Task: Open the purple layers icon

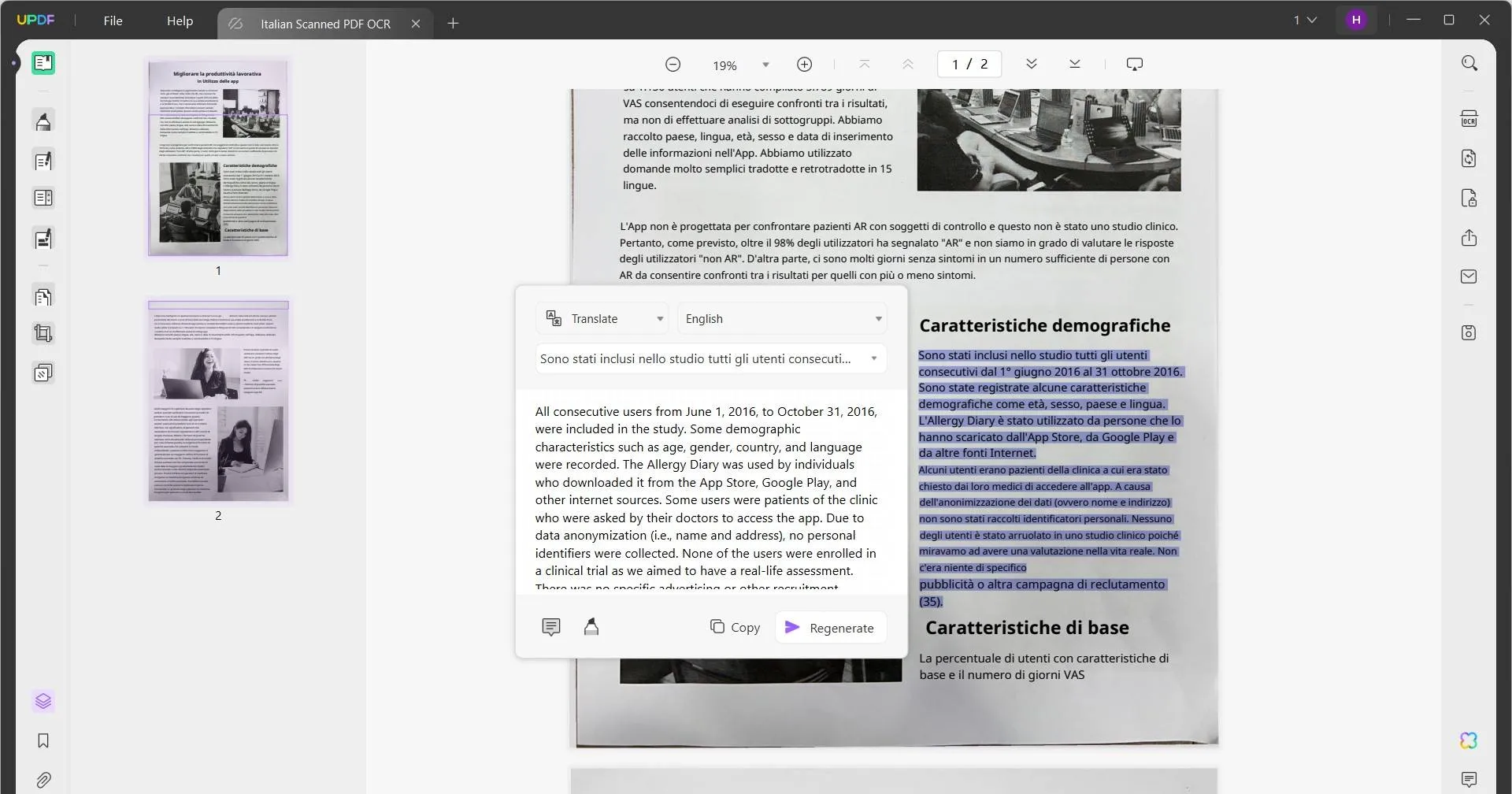Action: pyautogui.click(x=43, y=701)
